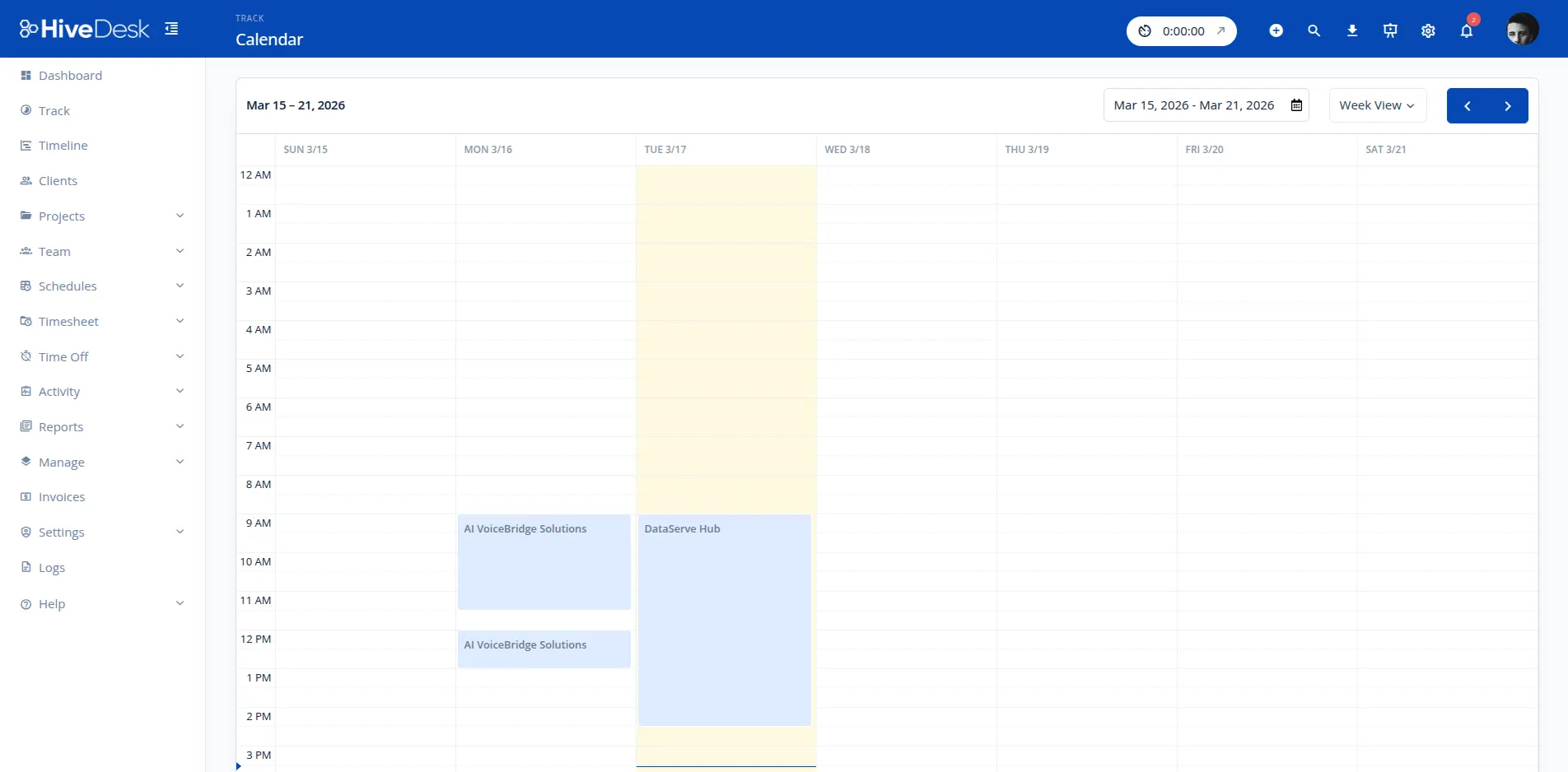Open the Invoices page

61,496
